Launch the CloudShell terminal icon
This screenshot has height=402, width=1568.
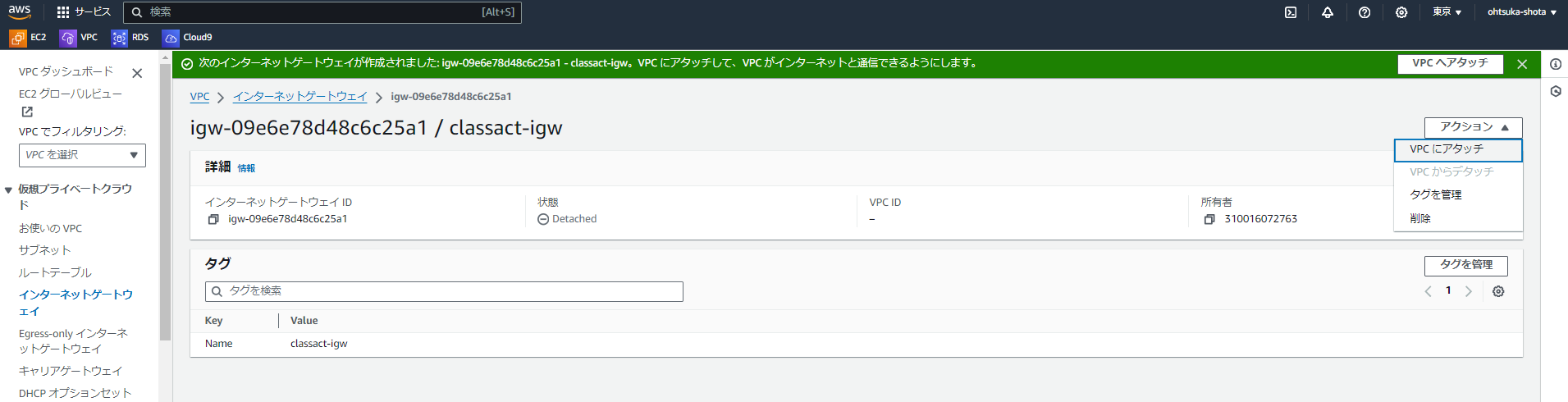pyautogui.click(x=1291, y=12)
